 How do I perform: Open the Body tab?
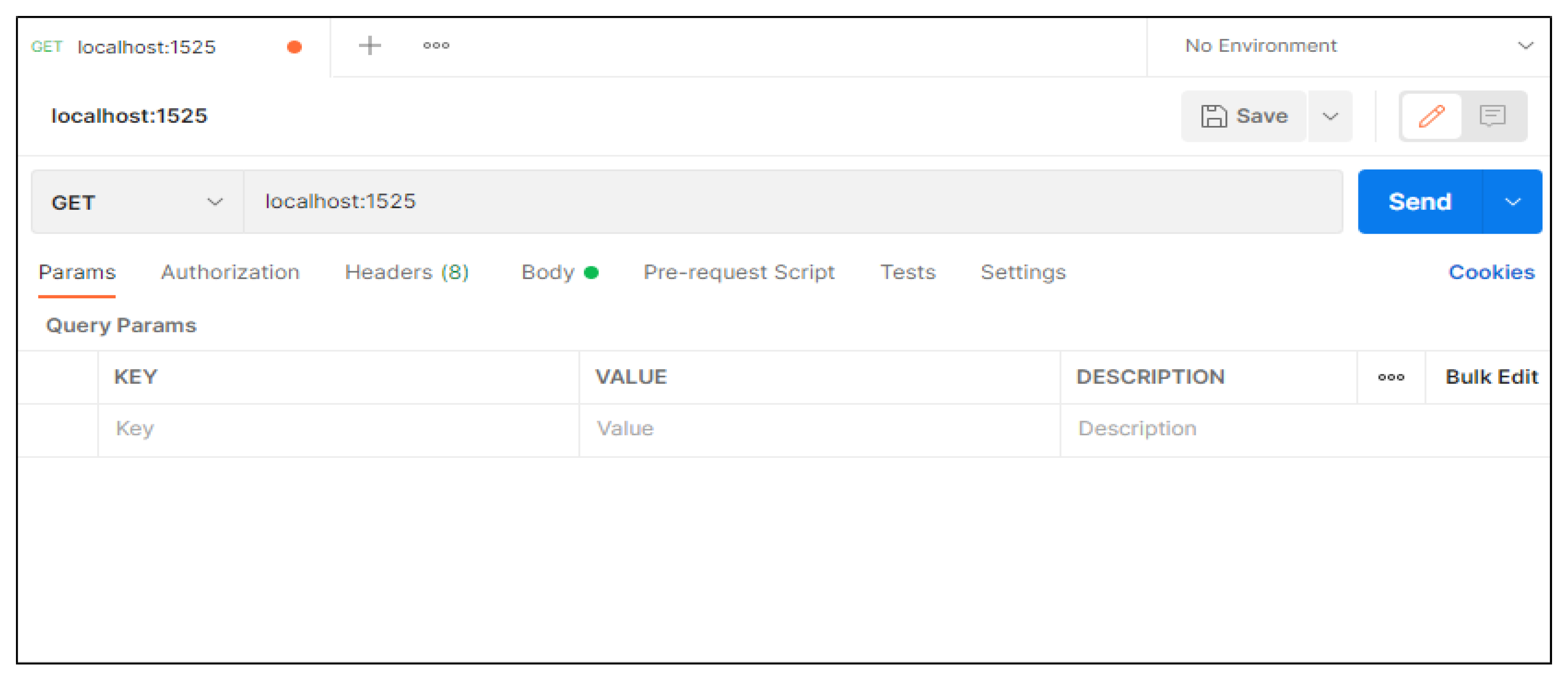548,272
